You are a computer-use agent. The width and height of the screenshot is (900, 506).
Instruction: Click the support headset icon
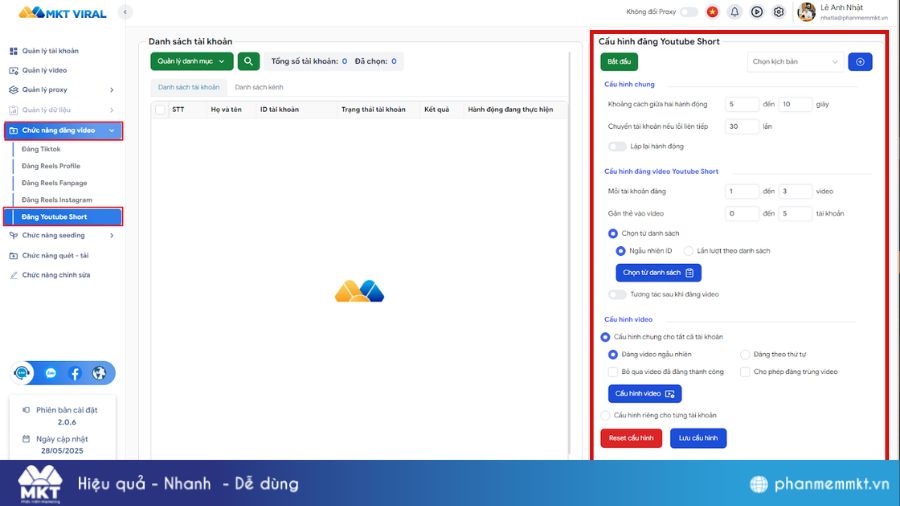coord(22,373)
